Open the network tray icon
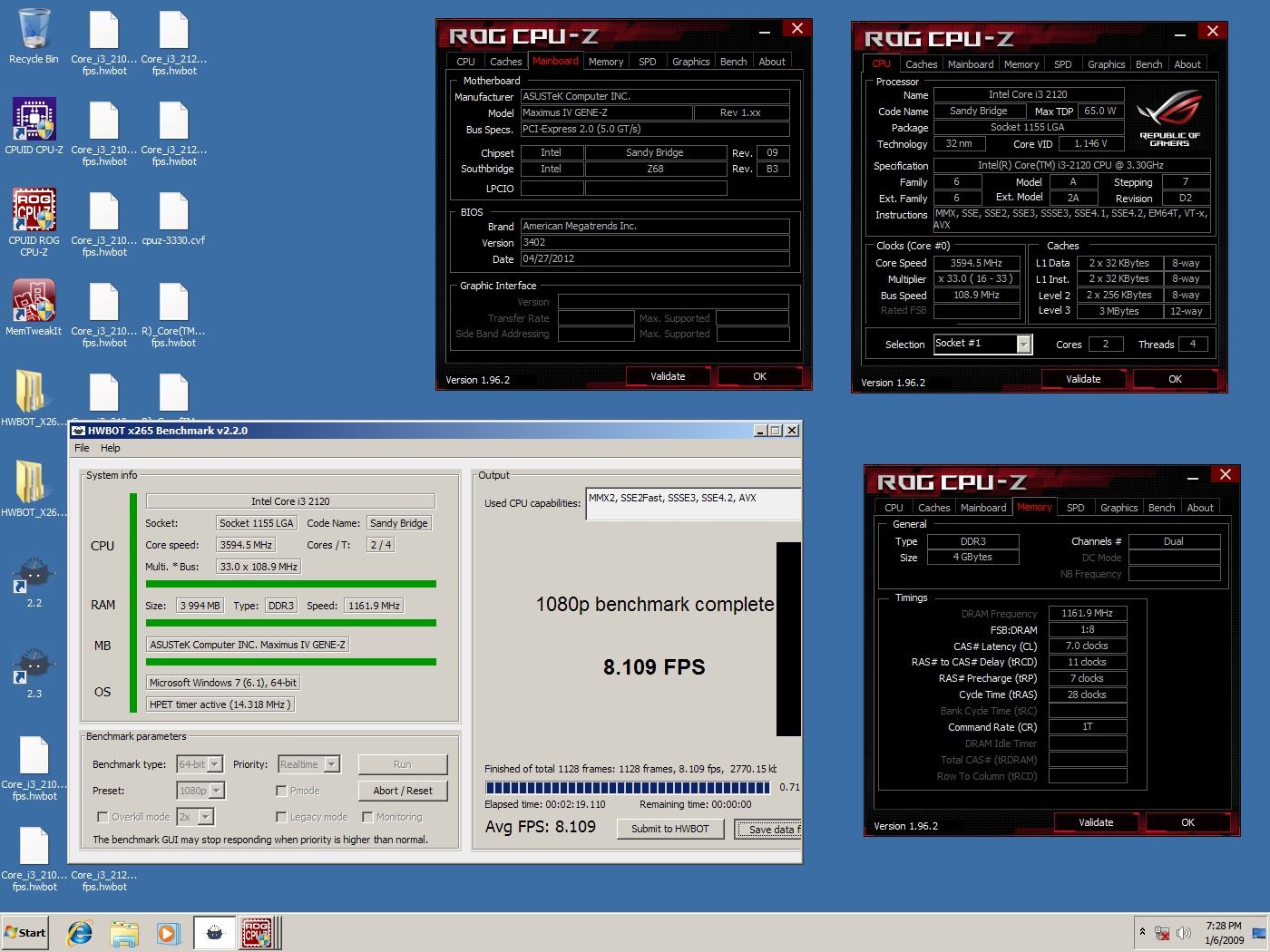 1162,933
